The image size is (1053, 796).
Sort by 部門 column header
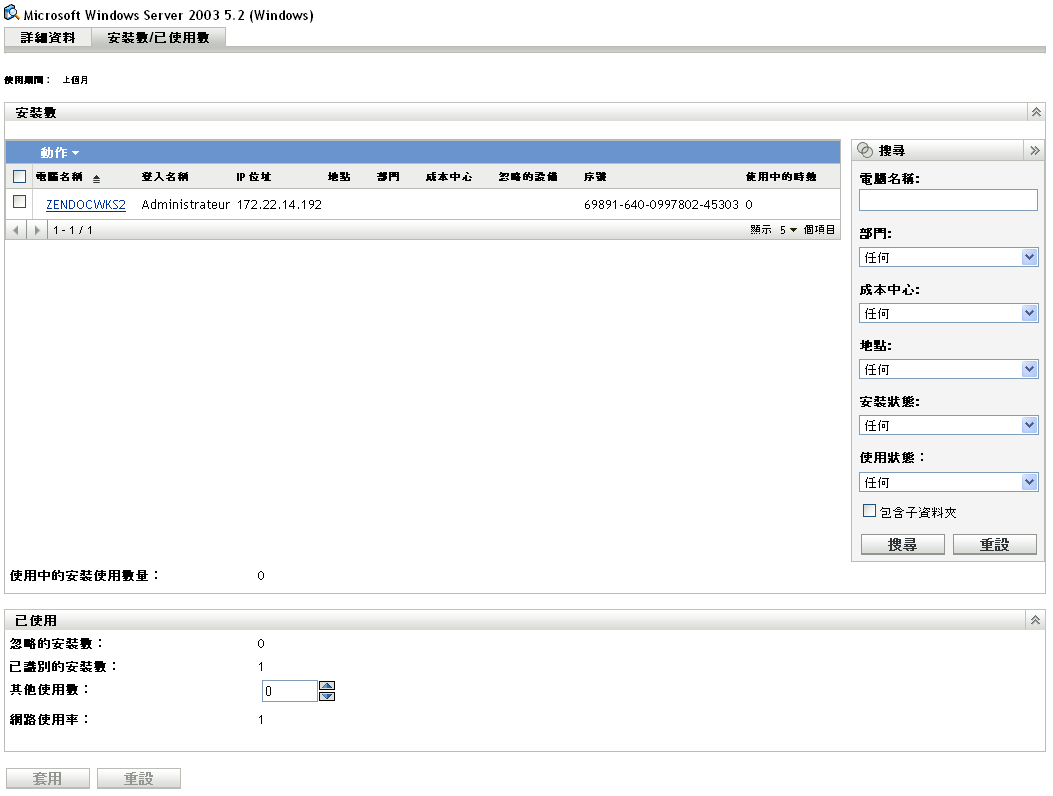pyautogui.click(x=388, y=177)
